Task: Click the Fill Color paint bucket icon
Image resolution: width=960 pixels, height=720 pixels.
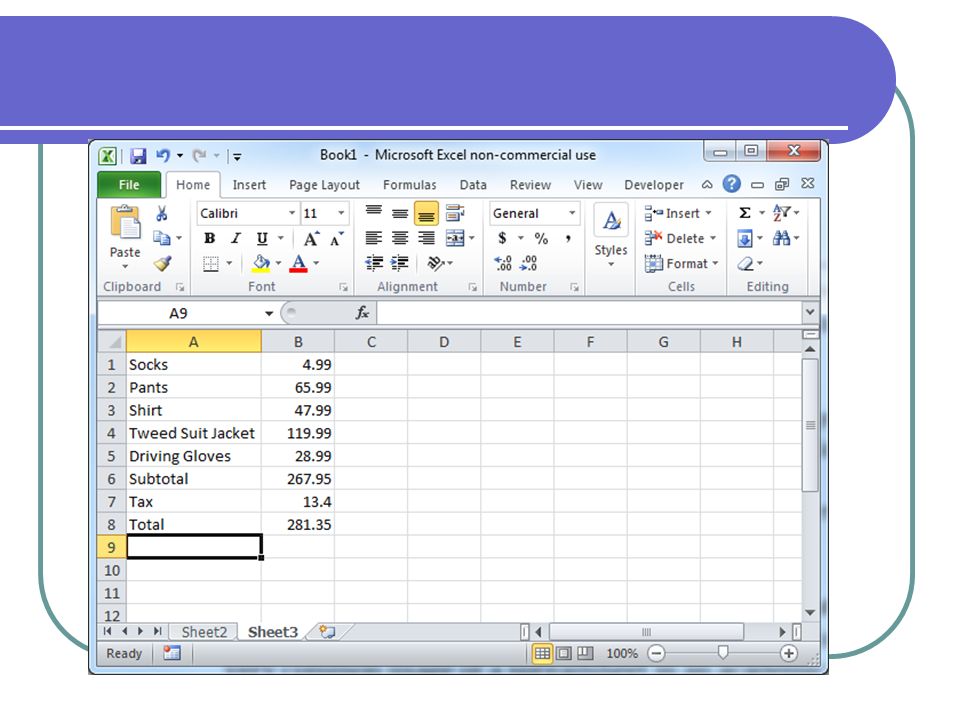Action: click(261, 263)
